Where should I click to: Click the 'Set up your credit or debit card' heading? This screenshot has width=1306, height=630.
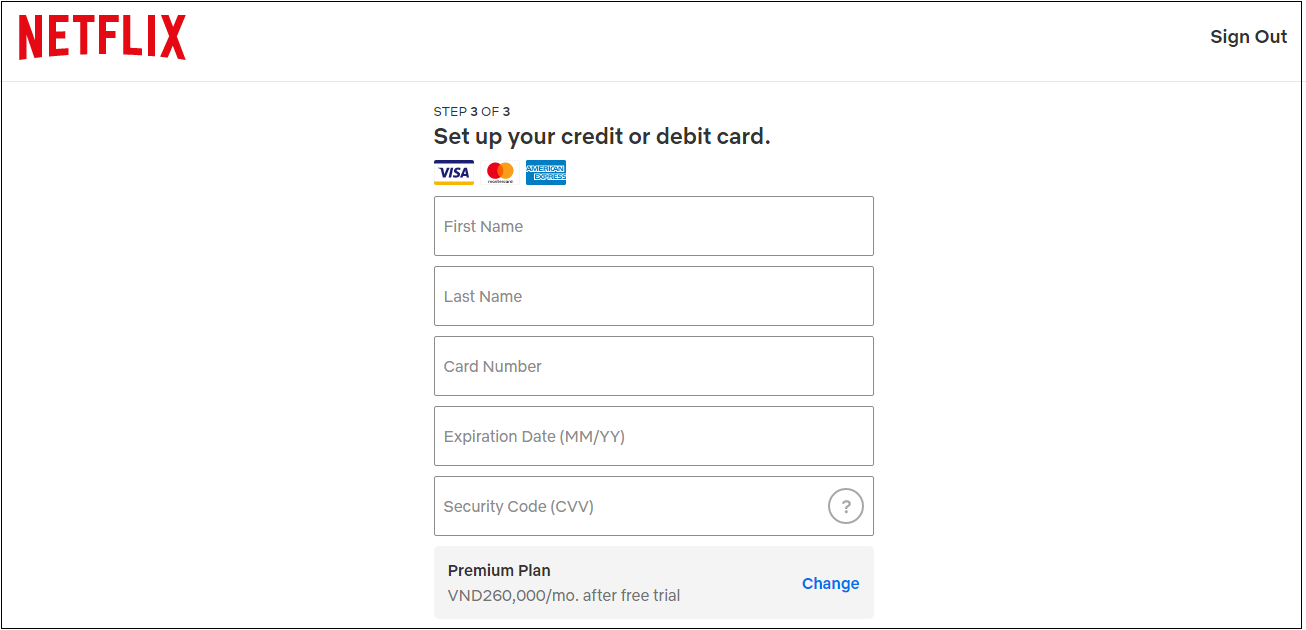pos(602,137)
